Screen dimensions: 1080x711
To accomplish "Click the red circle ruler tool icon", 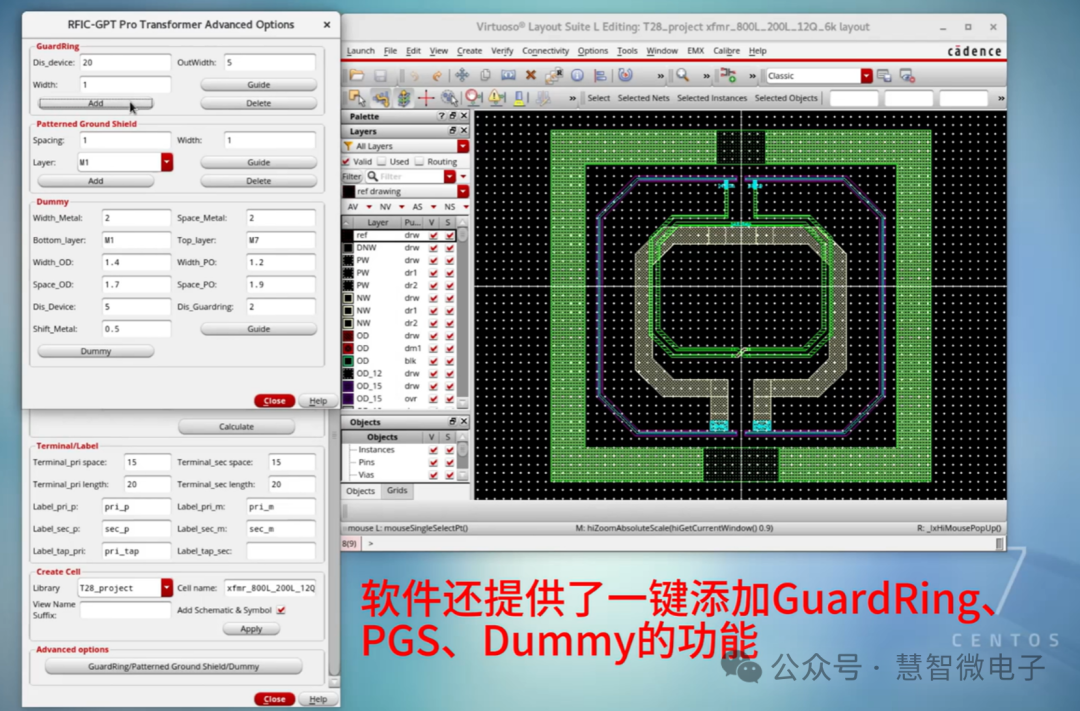I will coord(473,98).
